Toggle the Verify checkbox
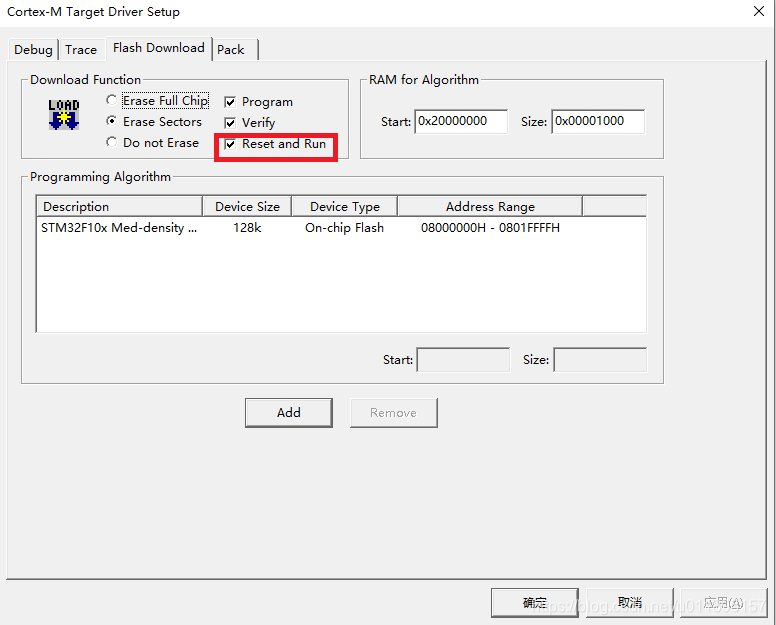 230,123
